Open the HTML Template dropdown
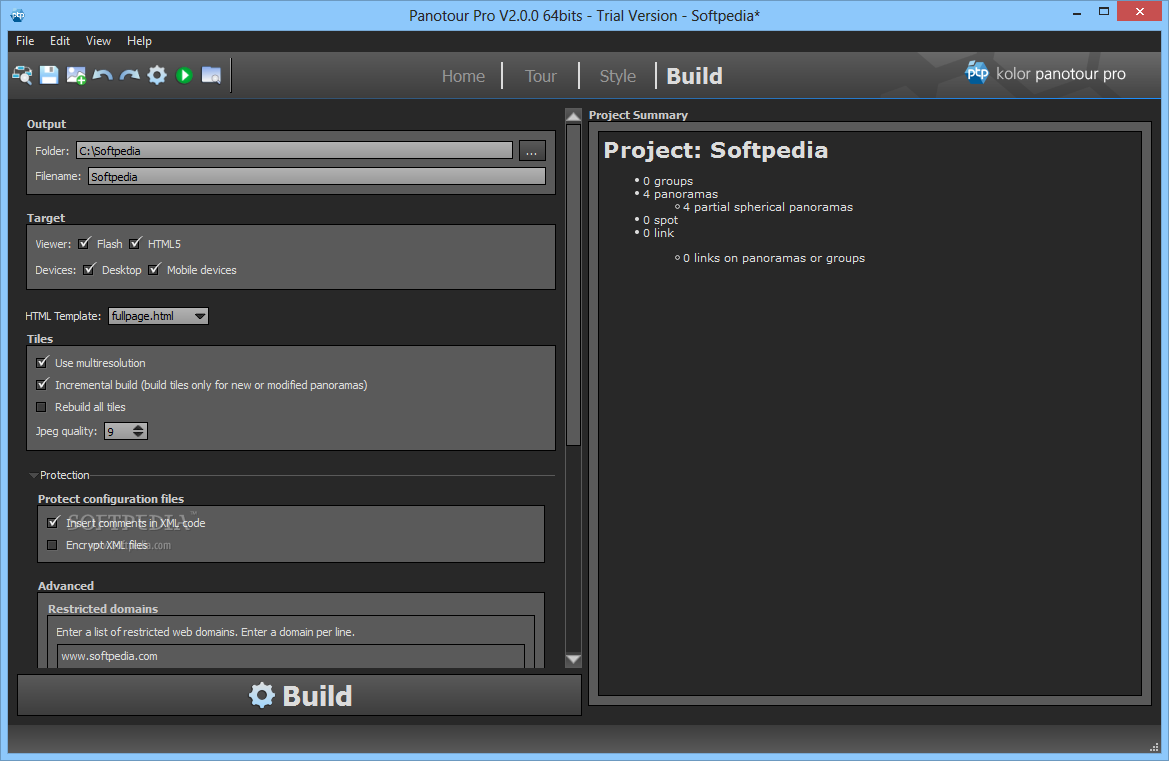The image size is (1169, 761). click(158, 316)
